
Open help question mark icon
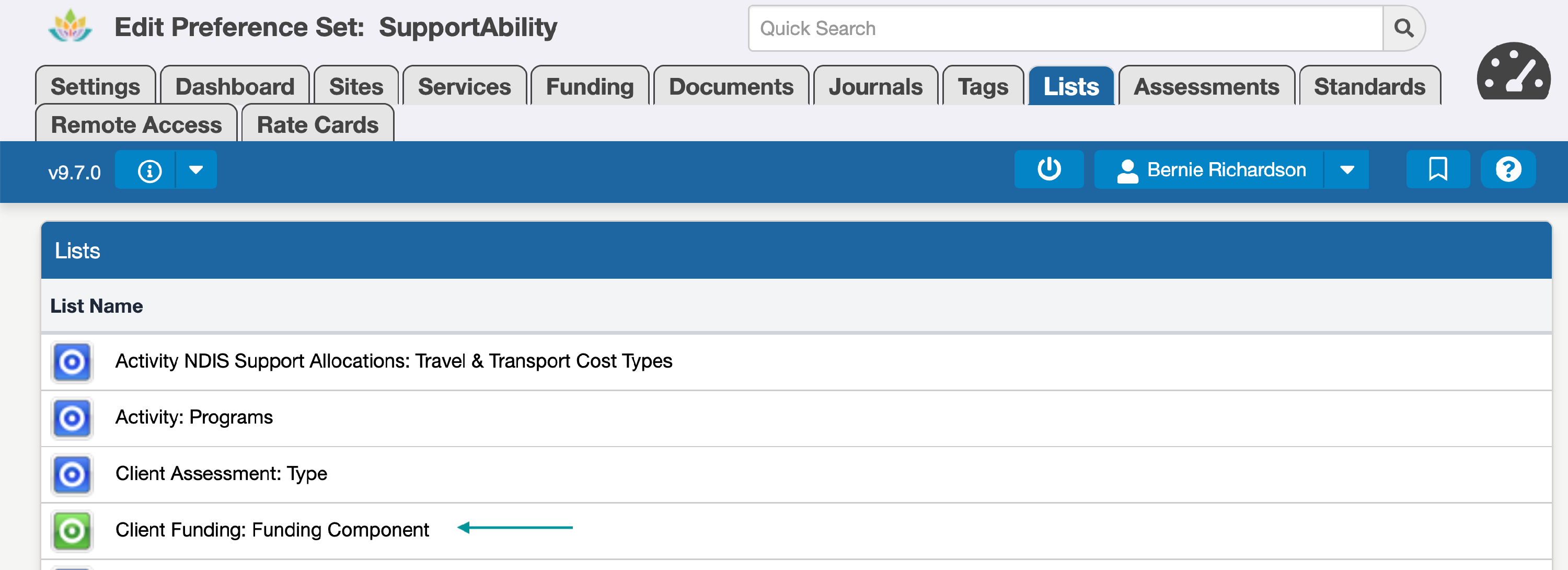coord(1507,169)
